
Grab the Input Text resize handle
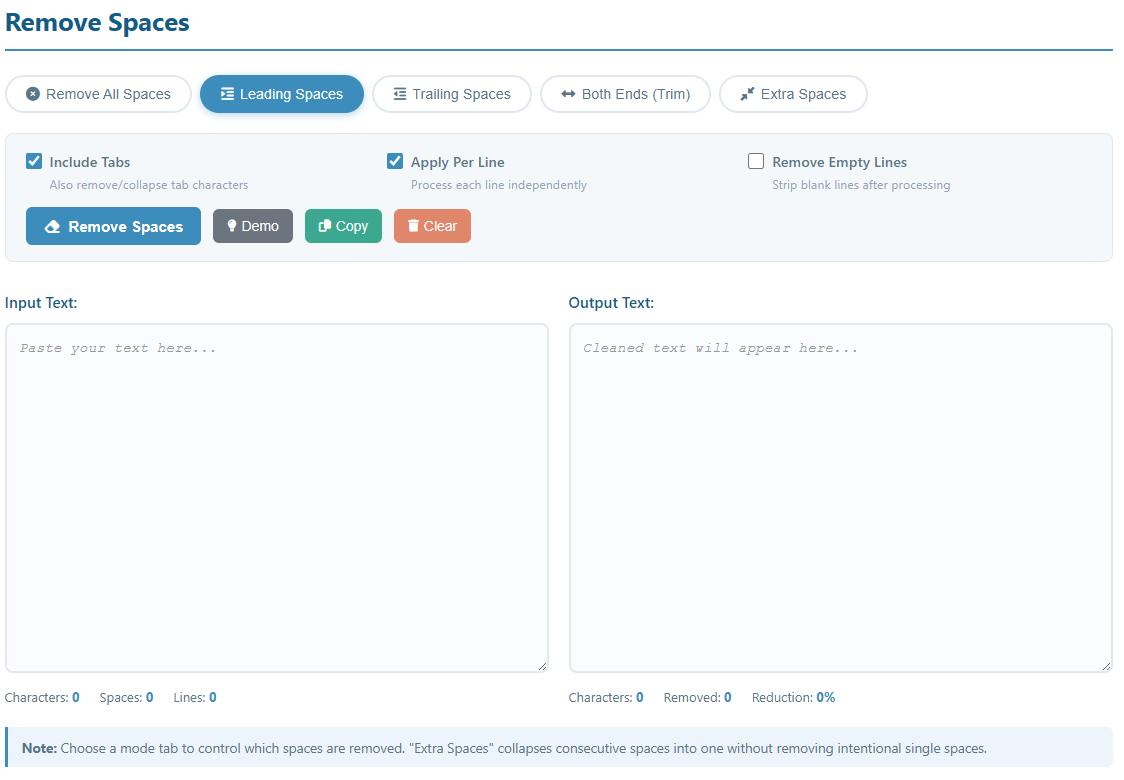542,665
